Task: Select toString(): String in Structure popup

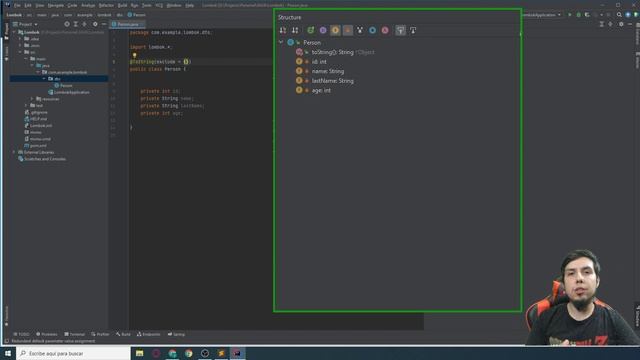Action: coord(333,52)
